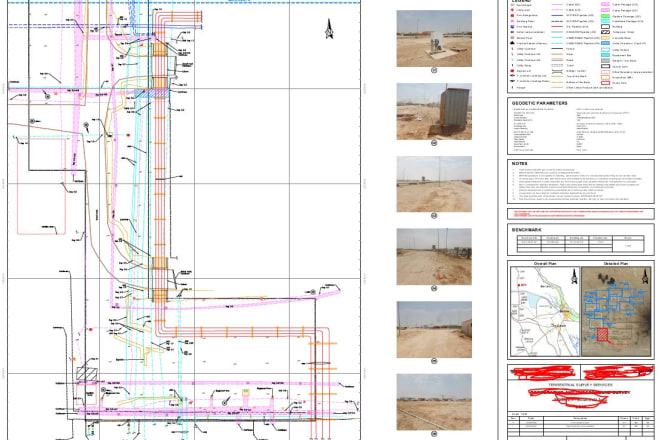Click the north arrow on the Detailed Plan image
Screen dimensions: 660x440
644,277
